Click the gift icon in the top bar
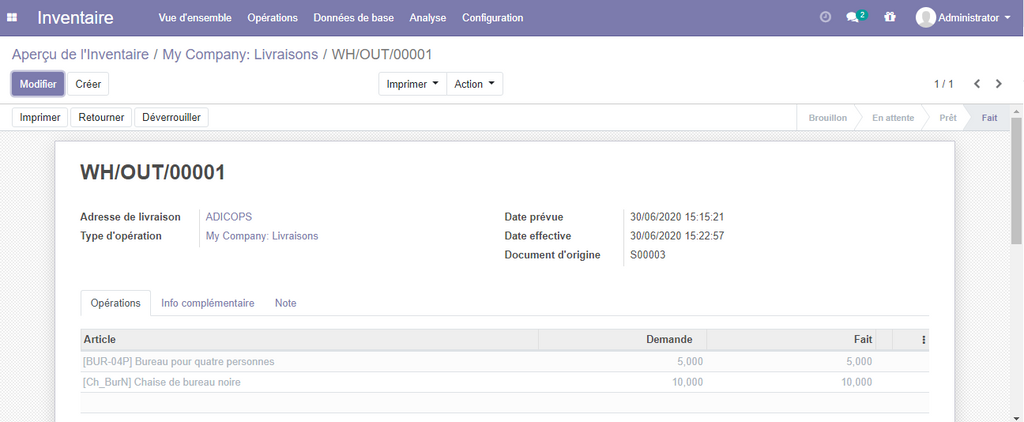 pos(890,18)
